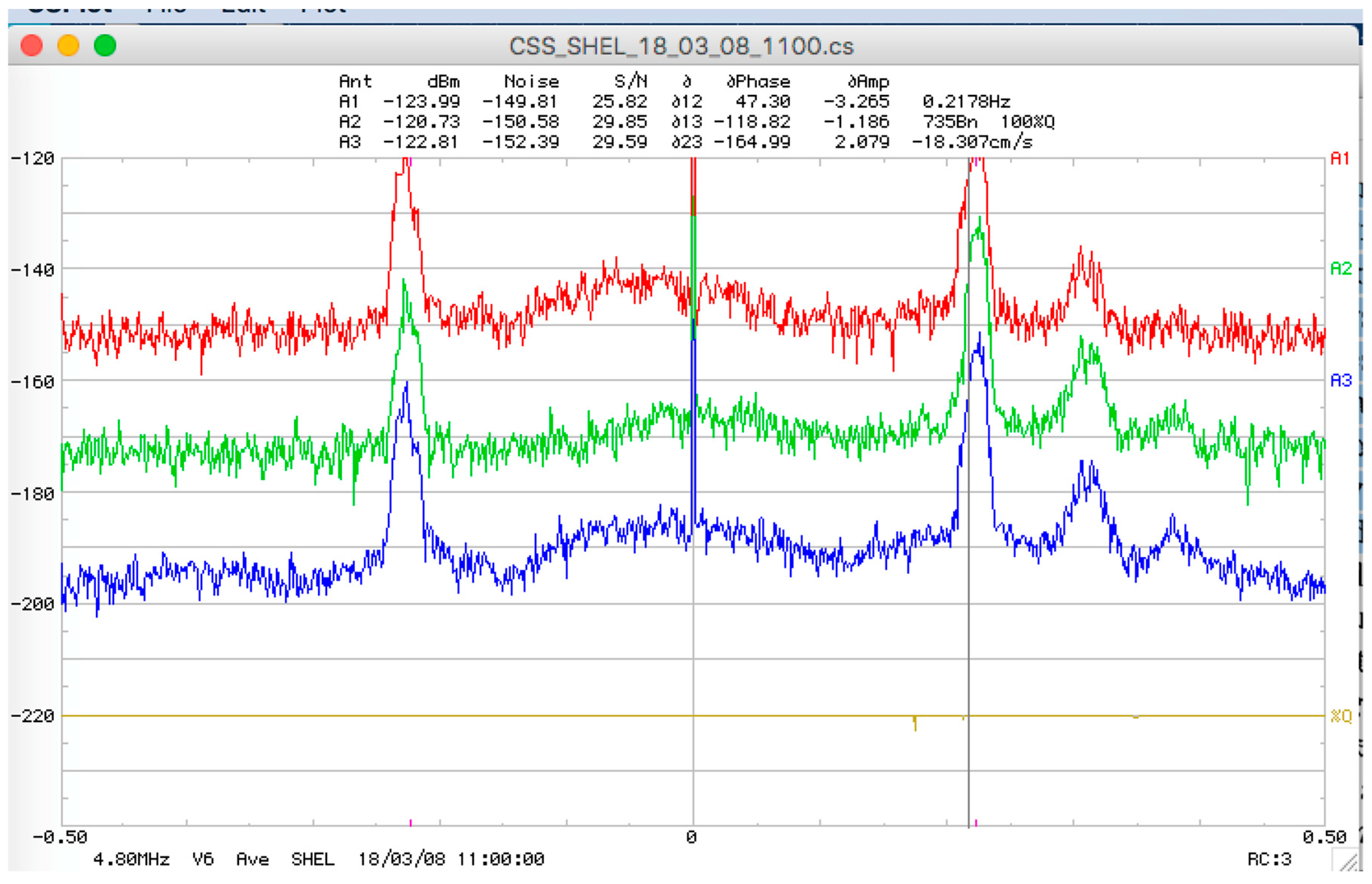Image resolution: width=1372 pixels, height=884 pixels.
Task: Click the 'Ave' status entry
Action: [252, 860]
